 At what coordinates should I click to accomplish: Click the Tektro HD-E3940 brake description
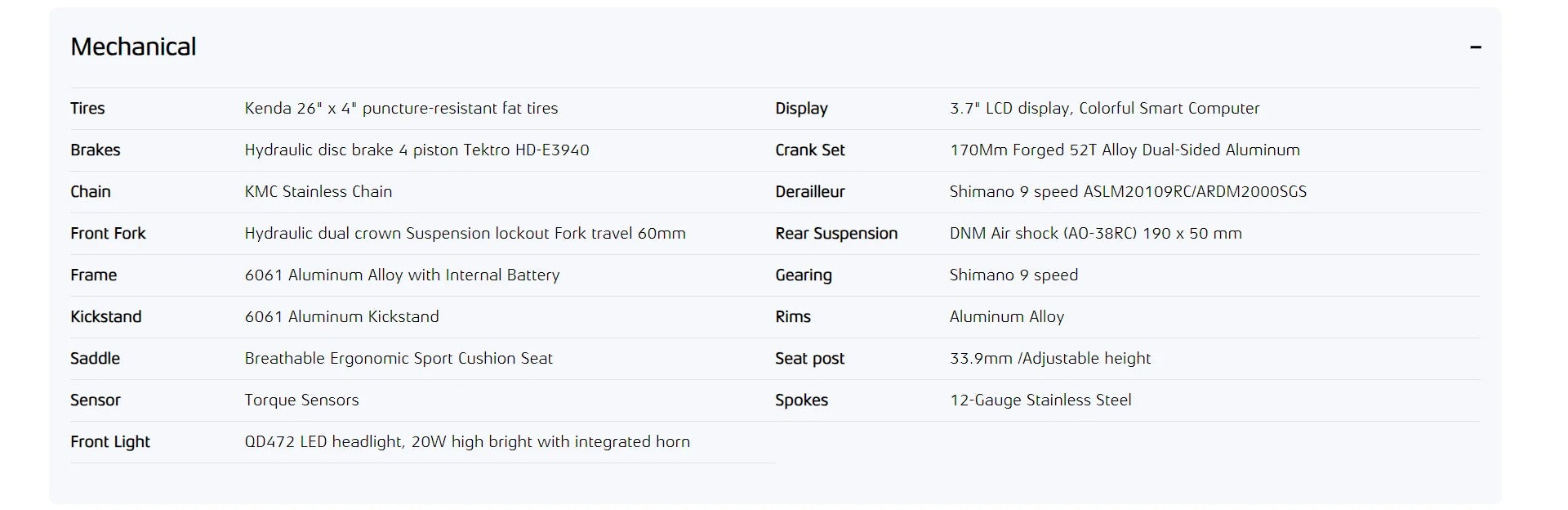[416, 150]
